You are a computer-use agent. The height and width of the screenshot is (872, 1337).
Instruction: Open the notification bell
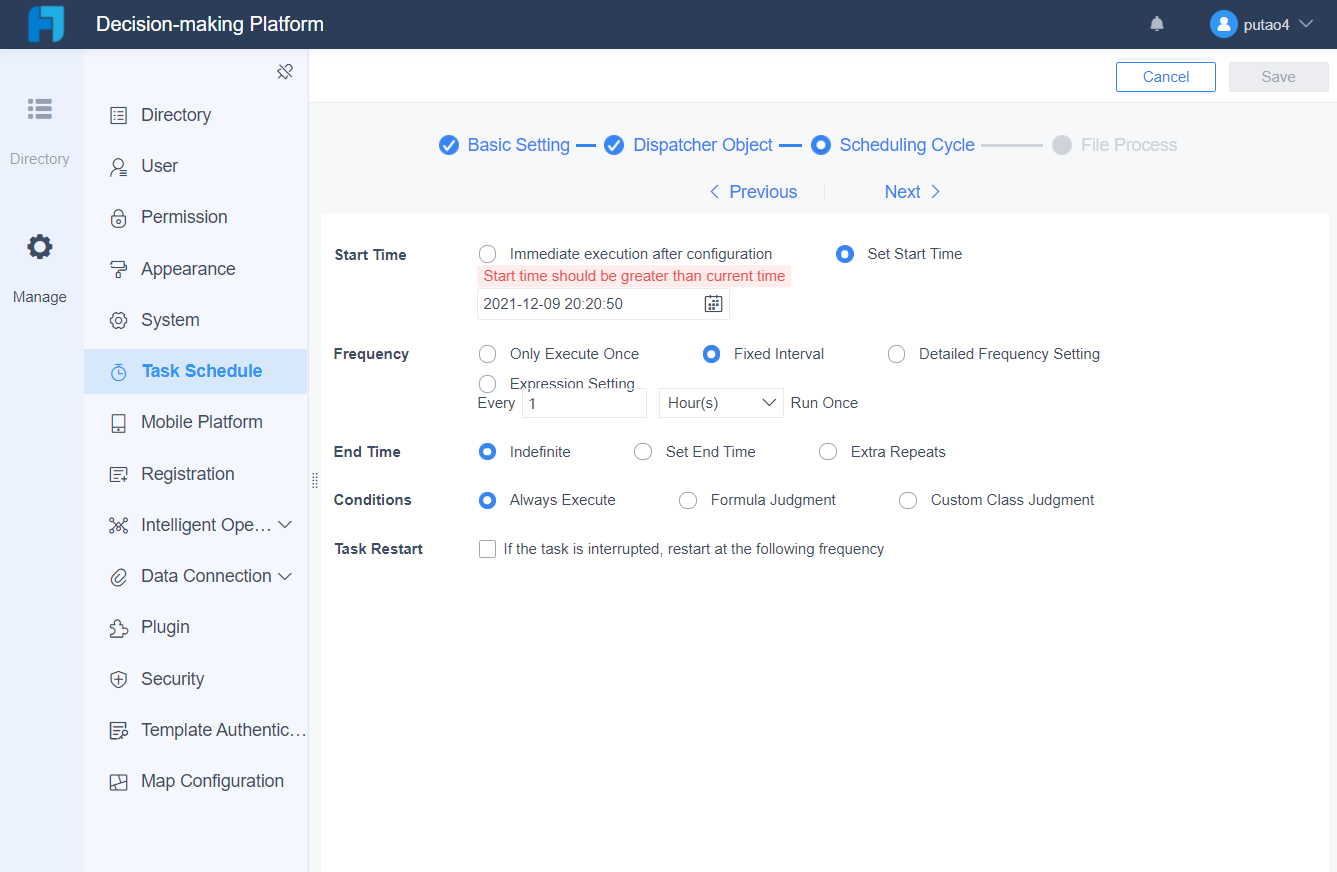tap(1156, 22)
